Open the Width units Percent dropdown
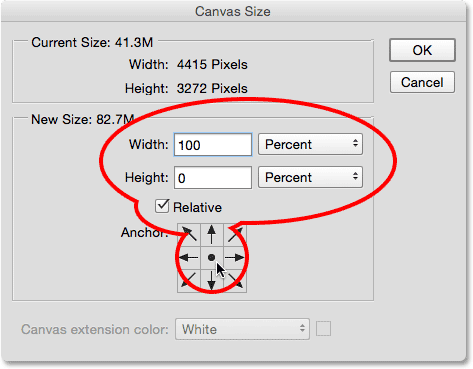This screenshot has height=369, width=473. click(310, 144)
